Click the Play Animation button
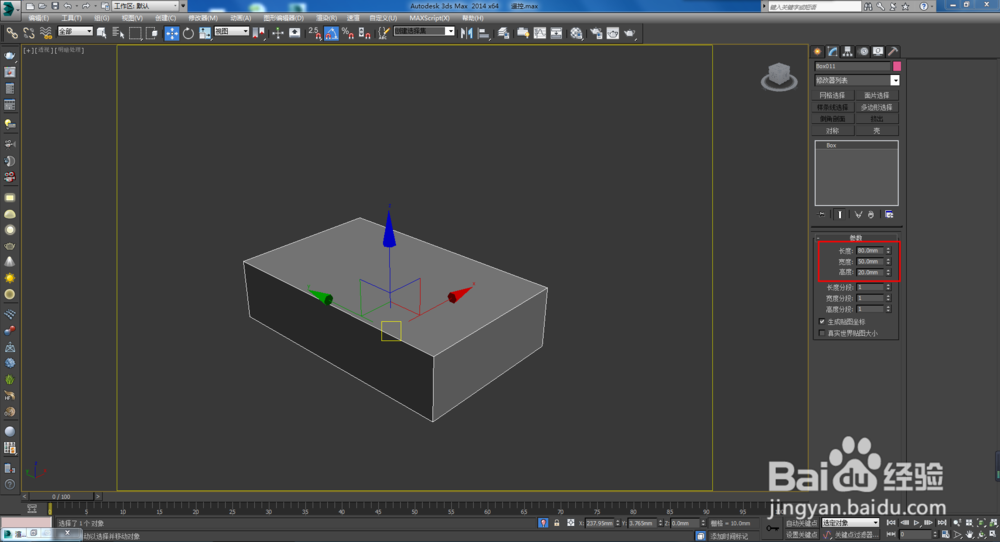Image resolution: width=1000 pixels, height=542 pixels. click(916, 523)
